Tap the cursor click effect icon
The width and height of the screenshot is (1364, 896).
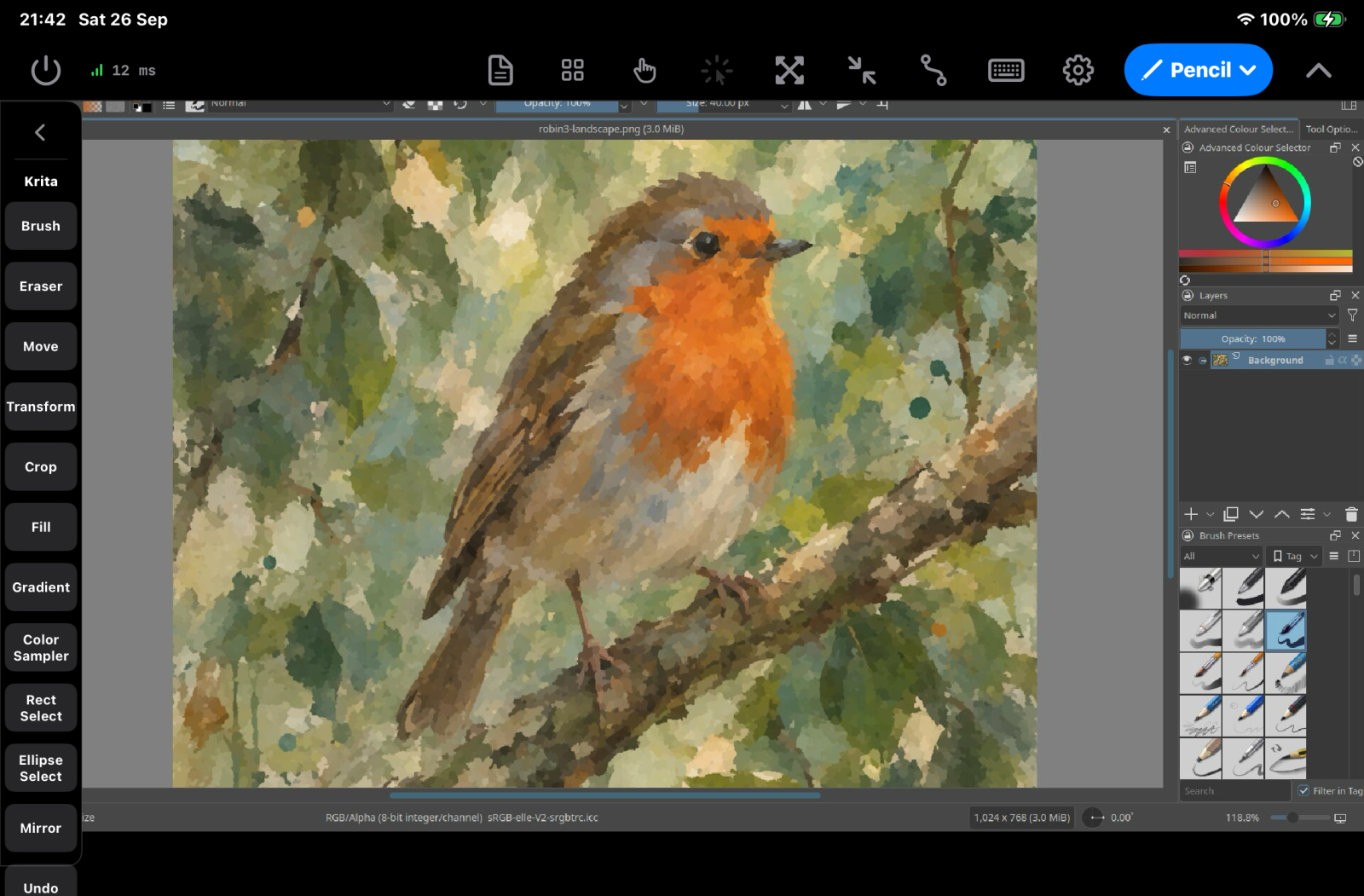(x=717, y=70)
